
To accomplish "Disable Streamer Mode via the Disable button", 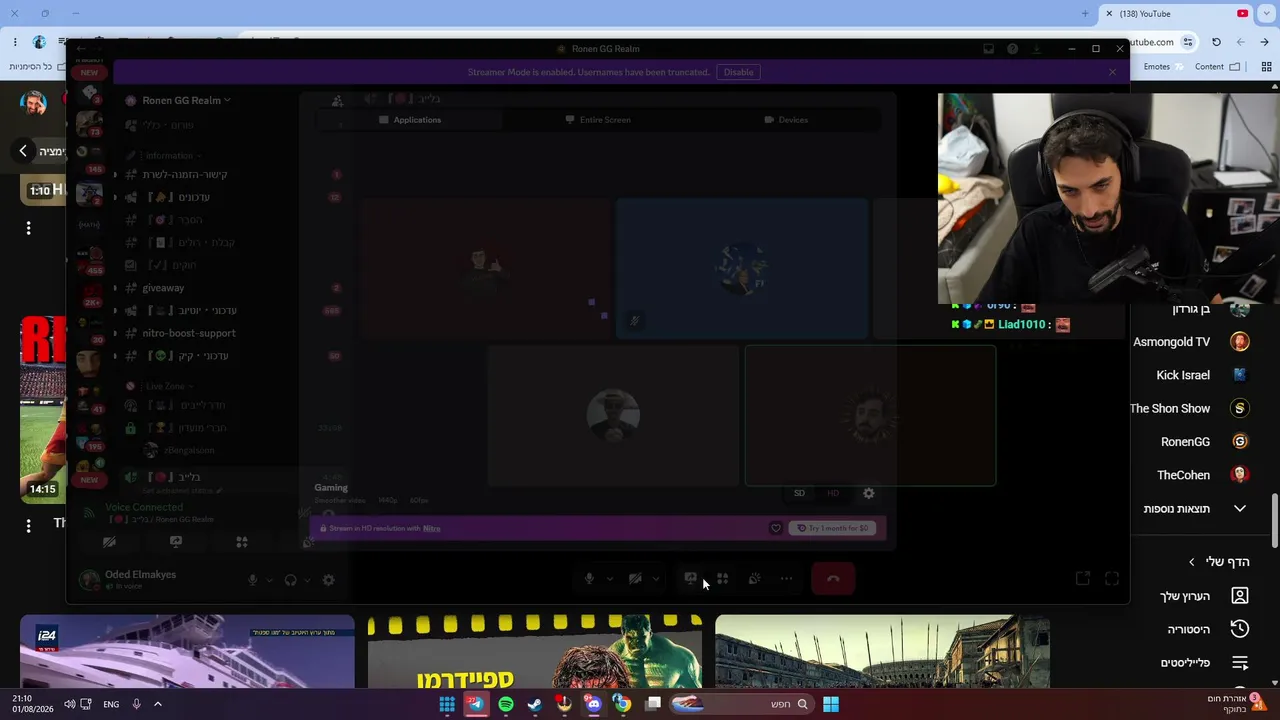I will pyautogui.click(x=738, y=72).
